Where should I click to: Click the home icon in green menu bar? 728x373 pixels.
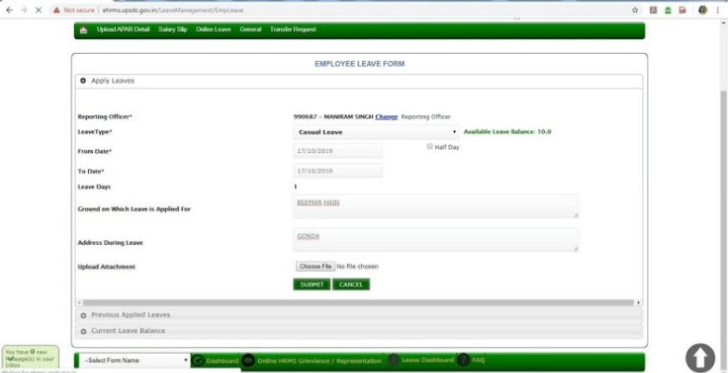click(84, 30)
